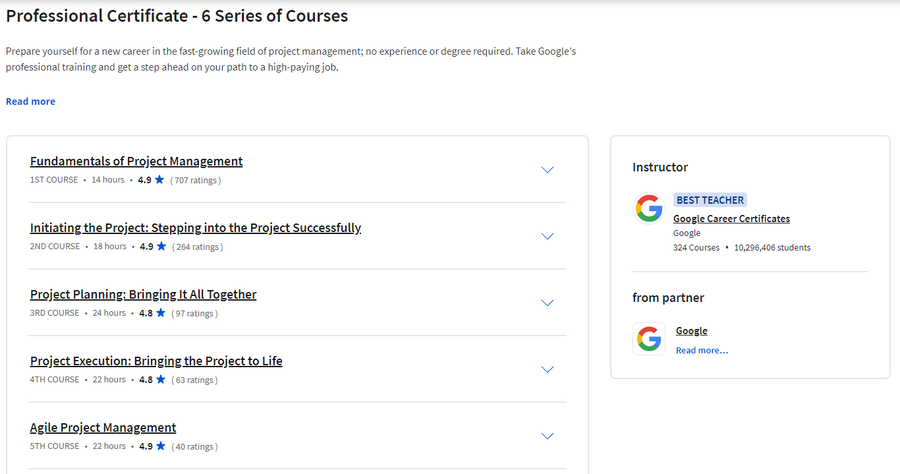The width and height of the screenshot is (900, 474).
Task: Expand Project Planning: Bringing It All Together
Action: pos(548,303)
